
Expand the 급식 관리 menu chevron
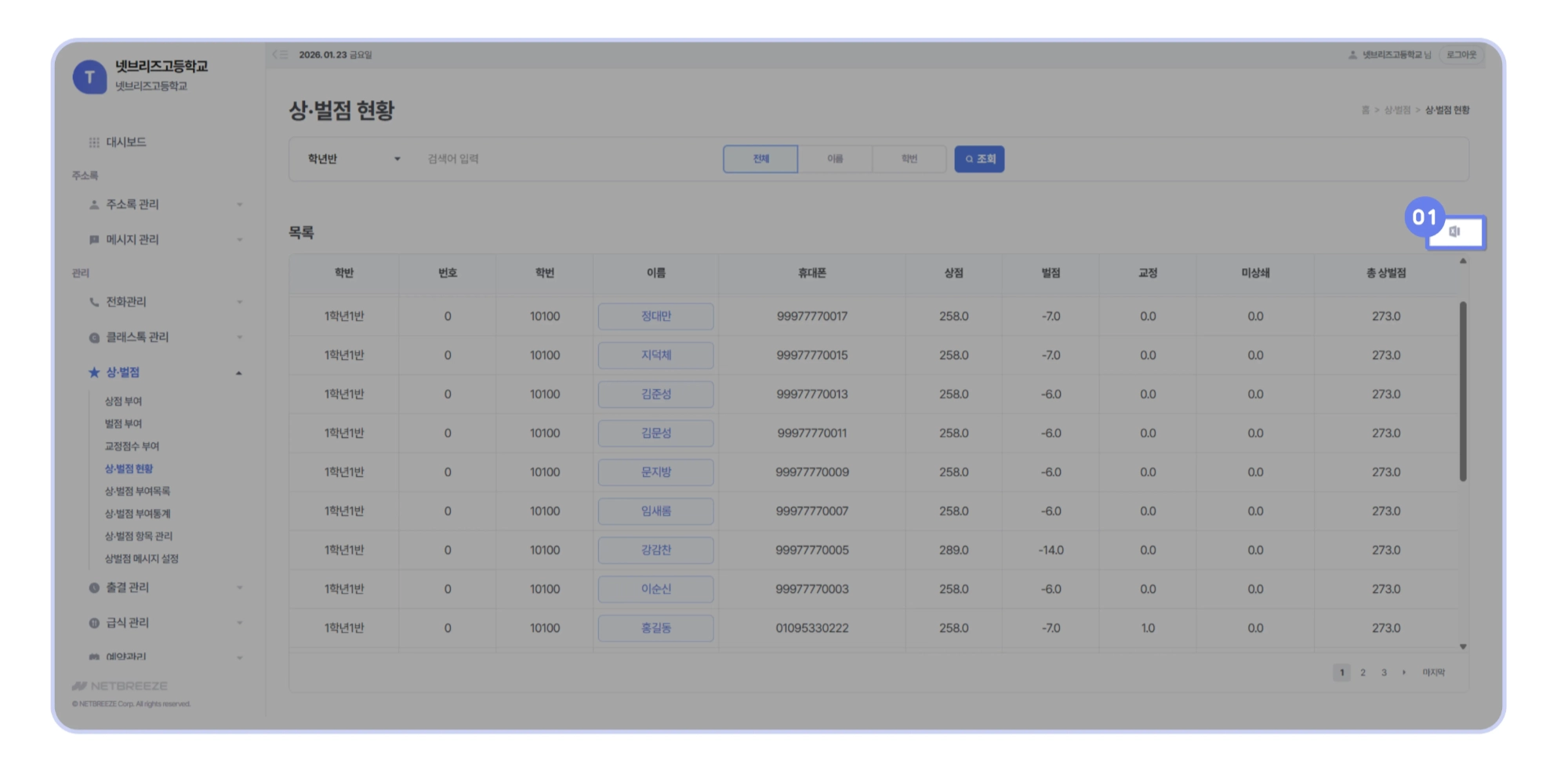(x=239, y=623)
